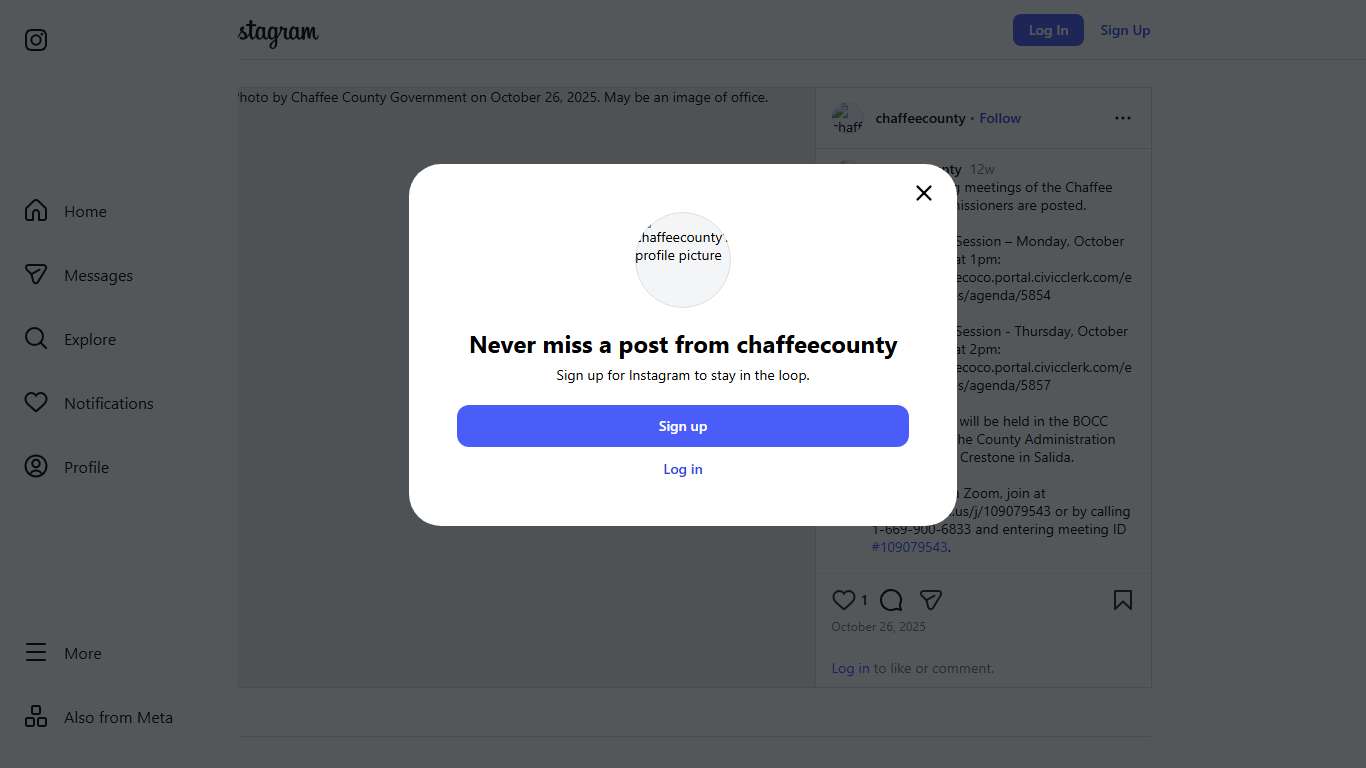Click the Instagram logo icon
Image resolution: width=1366 pixels, height=768 pixels.
coord(36,40)
